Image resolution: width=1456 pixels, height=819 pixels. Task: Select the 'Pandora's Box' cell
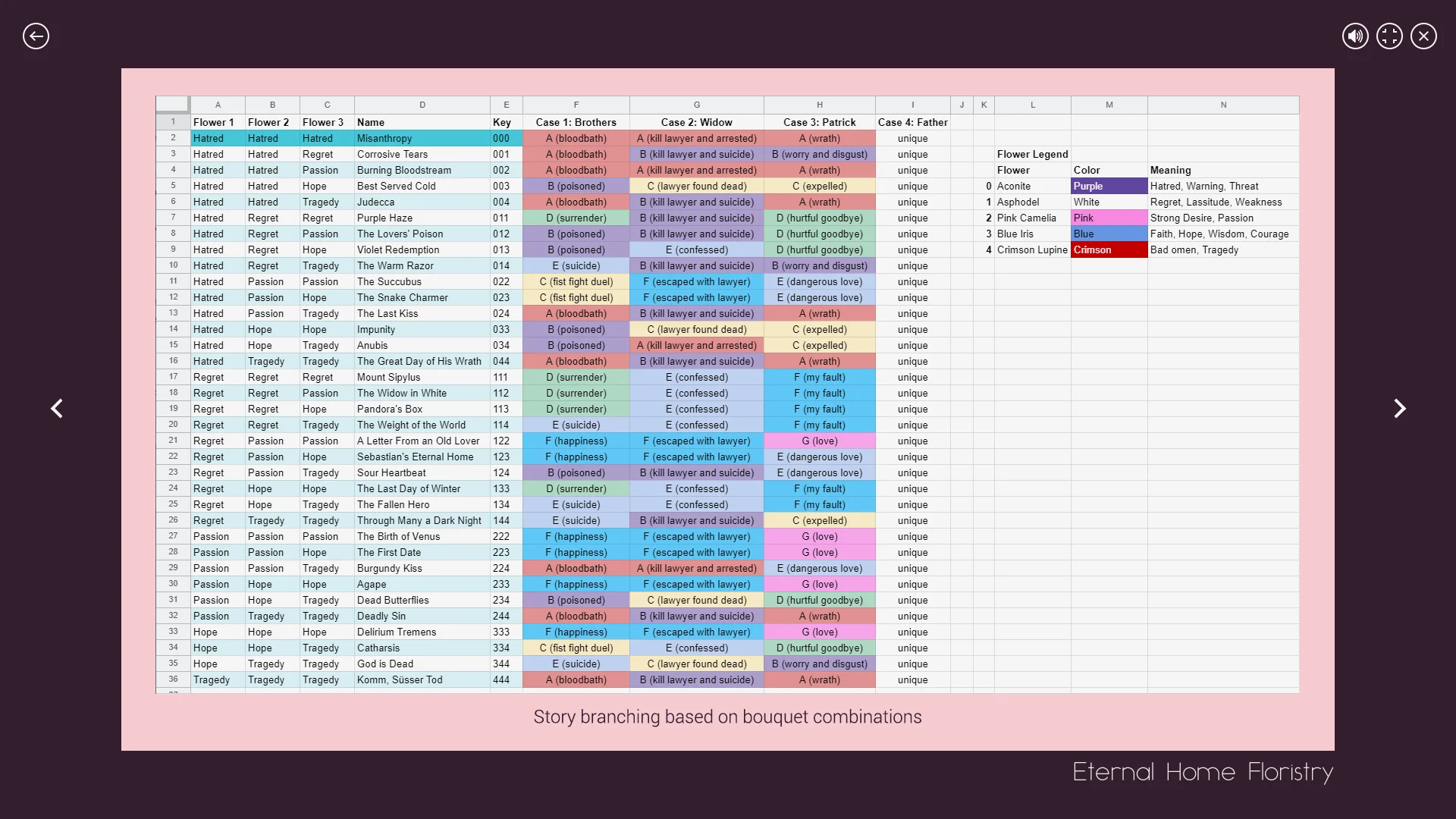(422, 409)
